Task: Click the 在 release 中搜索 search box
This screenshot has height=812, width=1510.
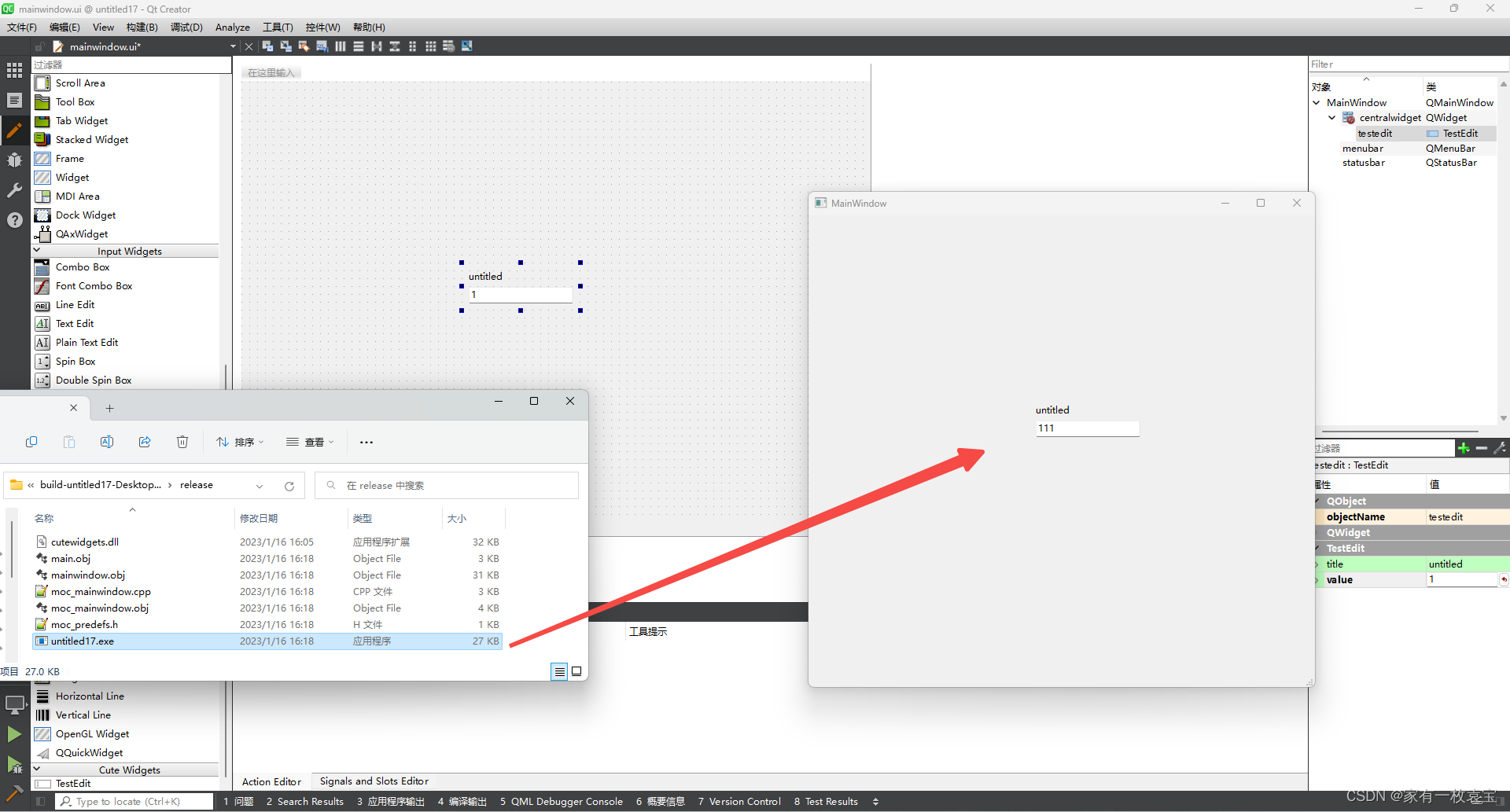Action: tap(447, 486)
